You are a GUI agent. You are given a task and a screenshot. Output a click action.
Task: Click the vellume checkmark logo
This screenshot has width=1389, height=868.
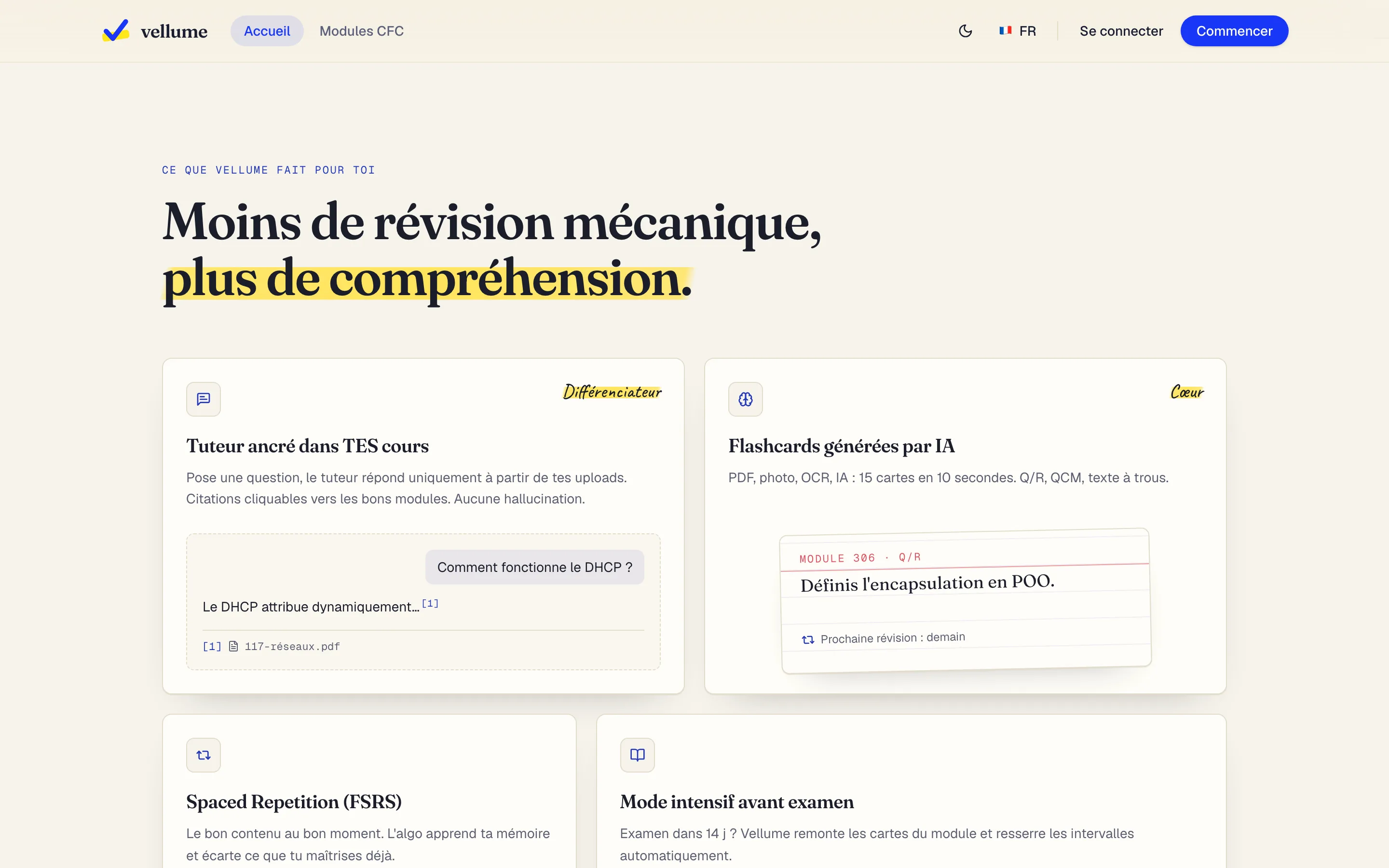tap(115, 30)
